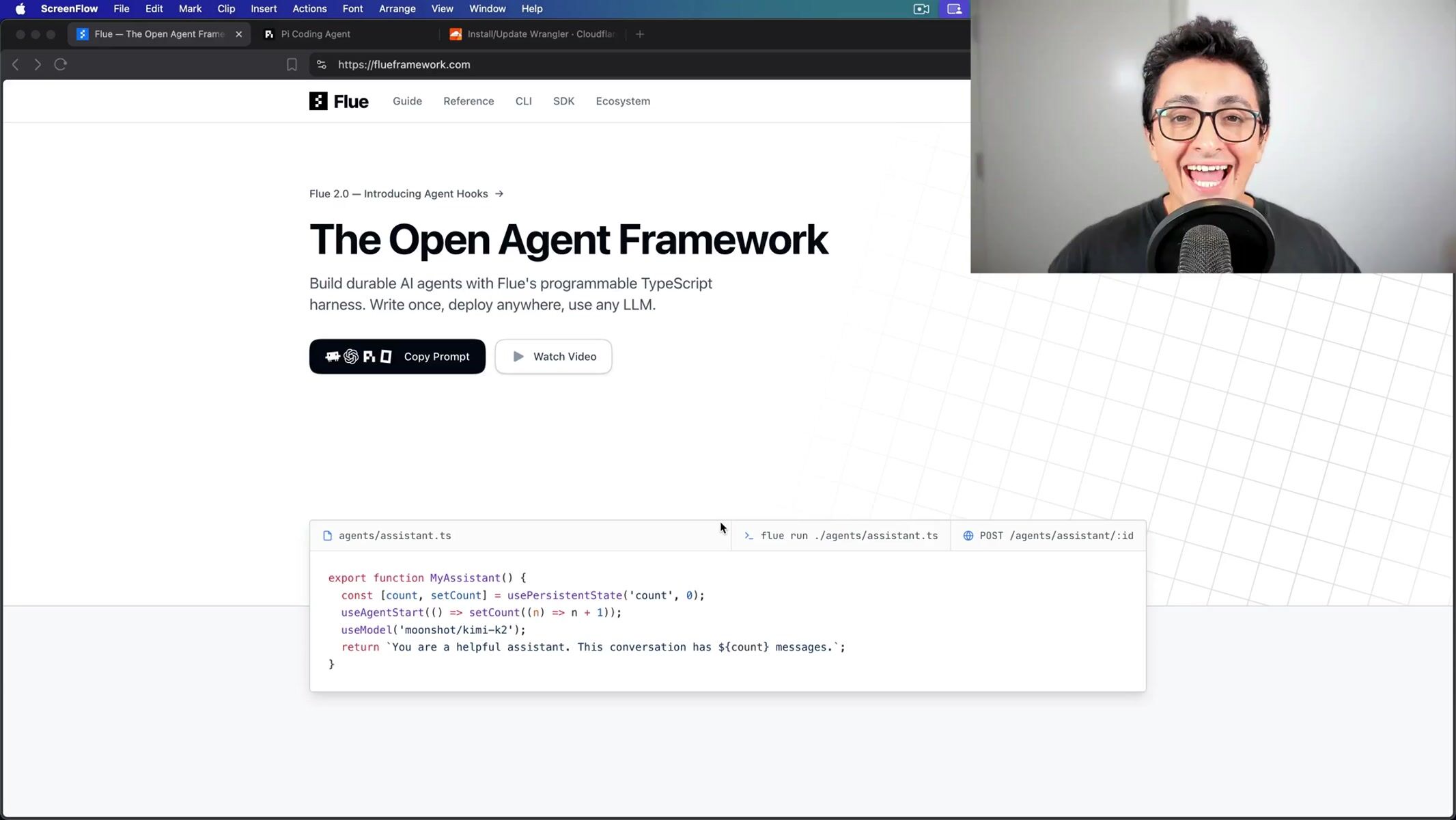
Task: Open the Apple menu
Action: coord(20,9)
